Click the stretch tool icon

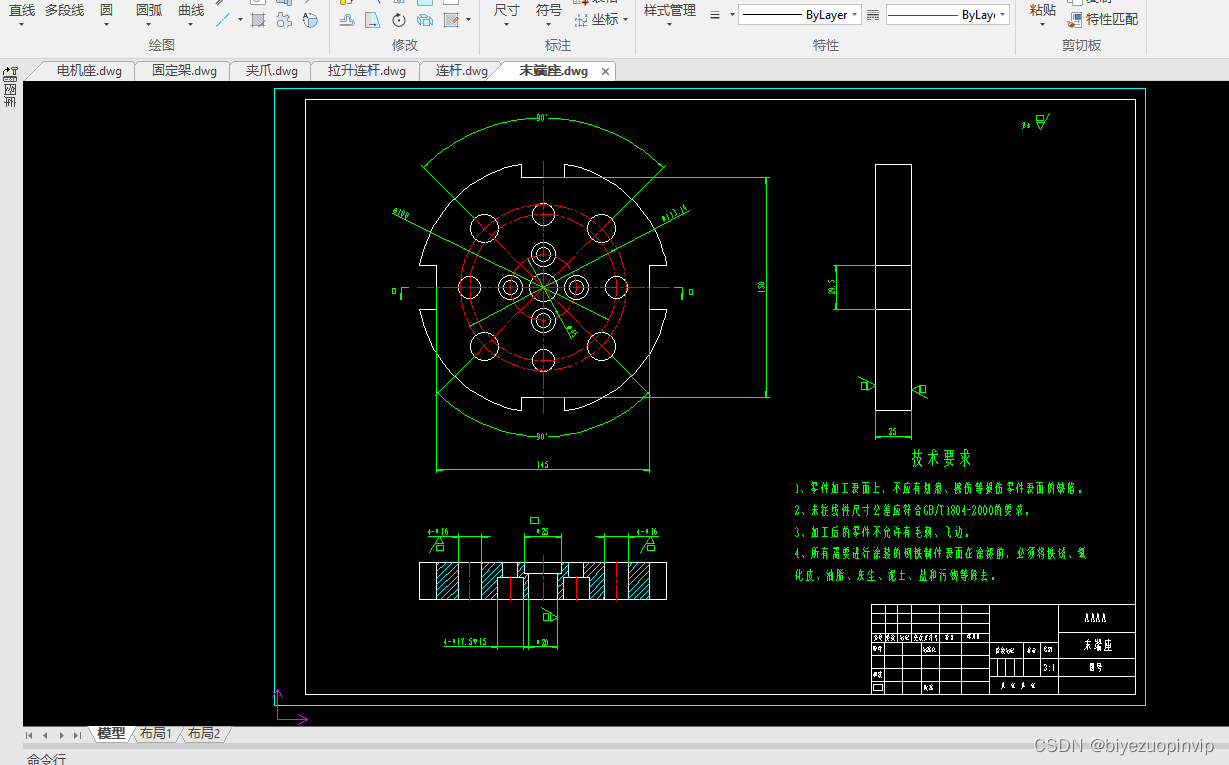click(372, 20)
